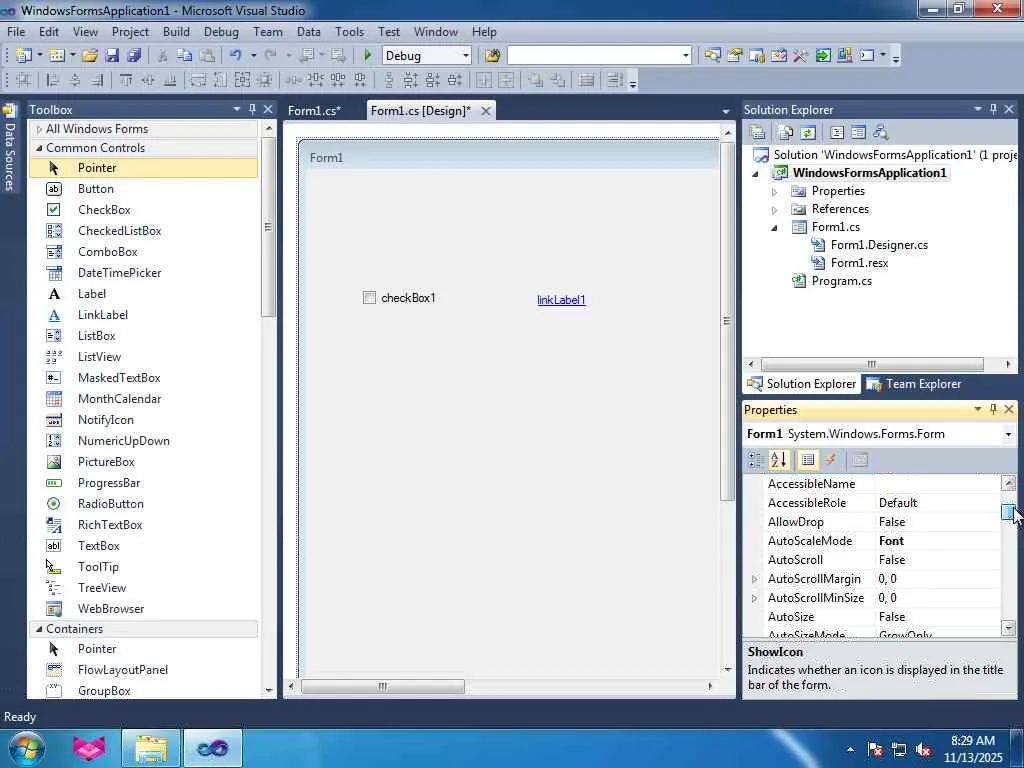Toggle auto-hide pin on Properties panel
This screenshot has width=1024, height=768.
pyautogui.click(x=993, y=409)
